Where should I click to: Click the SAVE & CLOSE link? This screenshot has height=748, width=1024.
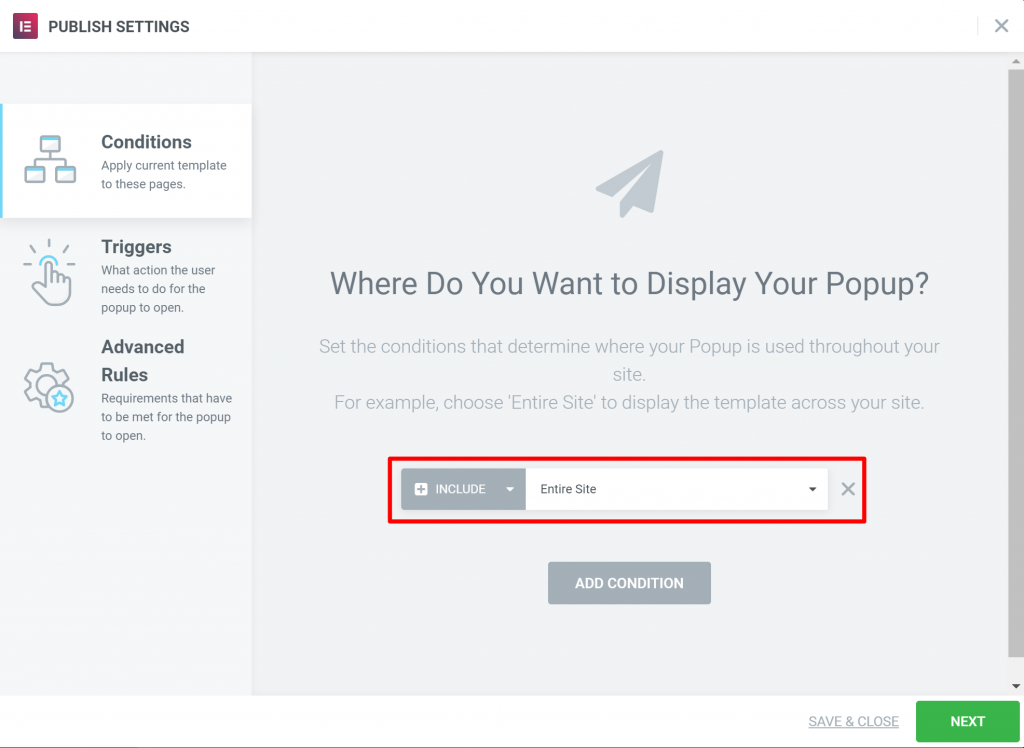853,721
